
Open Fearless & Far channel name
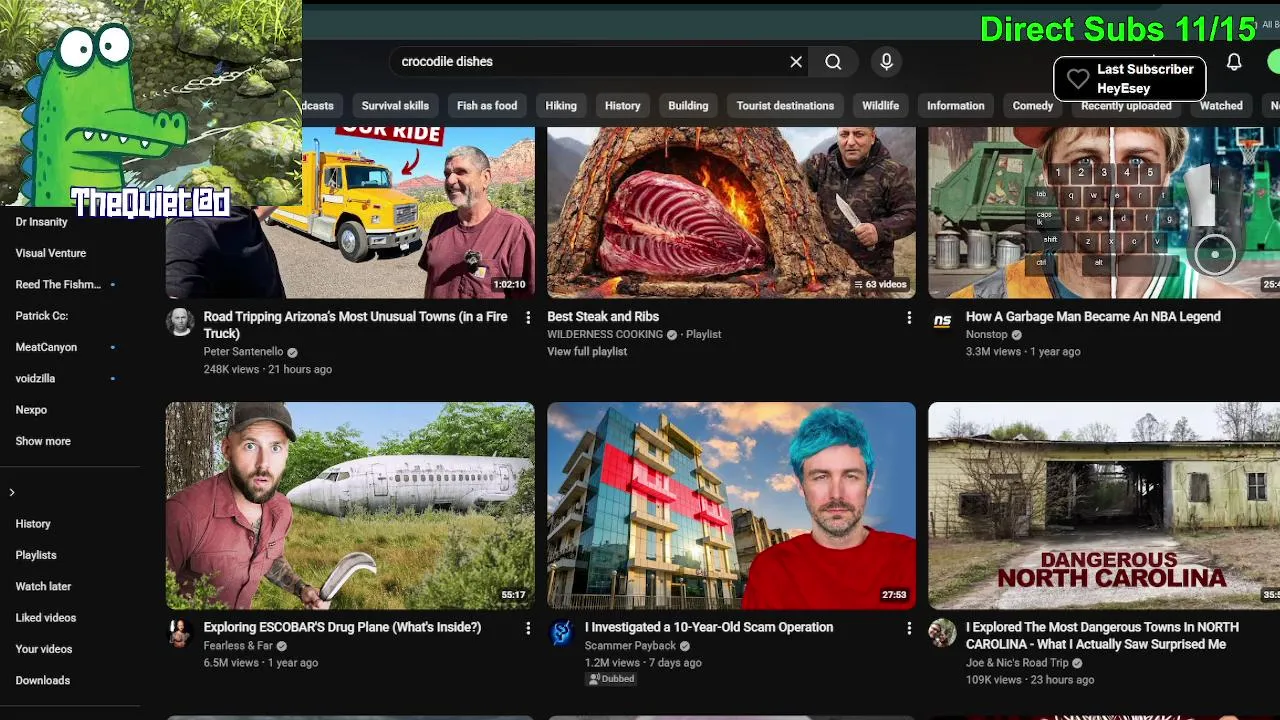click(238, 646)
